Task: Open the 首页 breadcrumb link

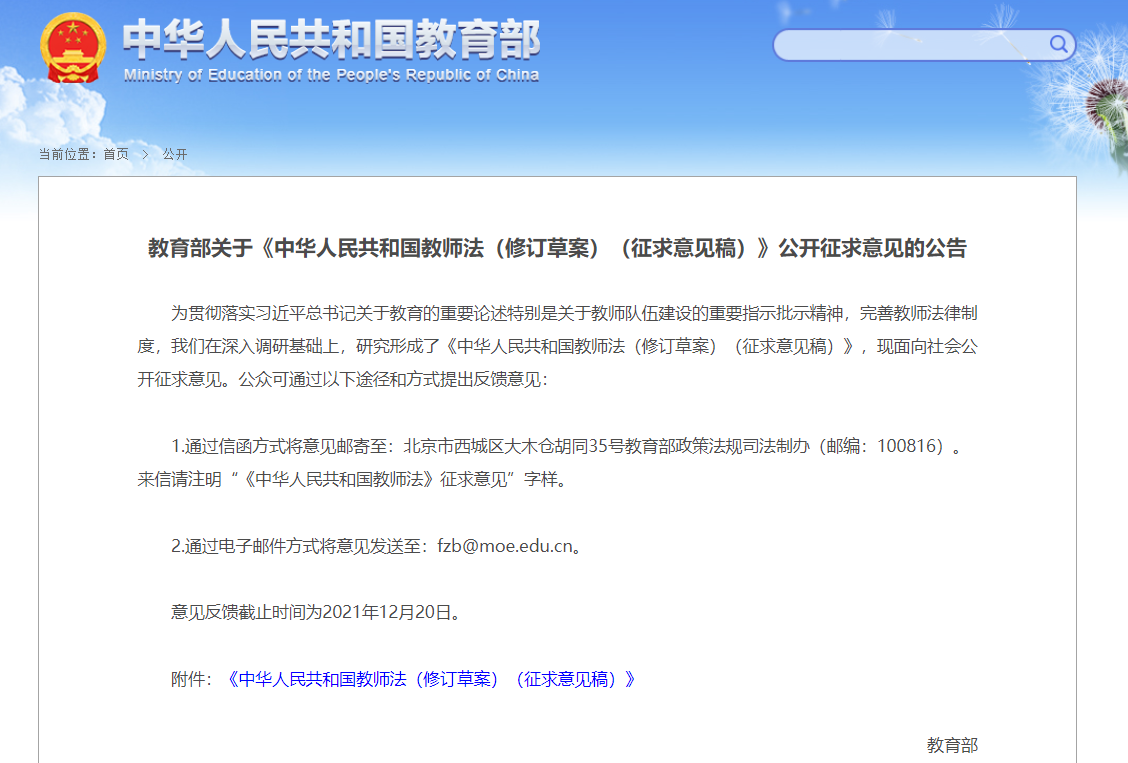Action: pyautogui.click(x=116, y=154)
